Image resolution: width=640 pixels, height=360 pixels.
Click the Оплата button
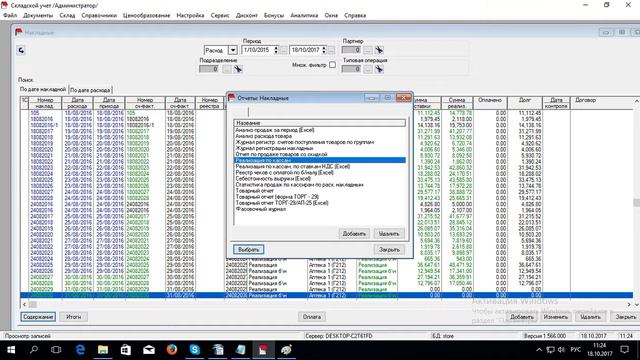(x=312, y=317)
